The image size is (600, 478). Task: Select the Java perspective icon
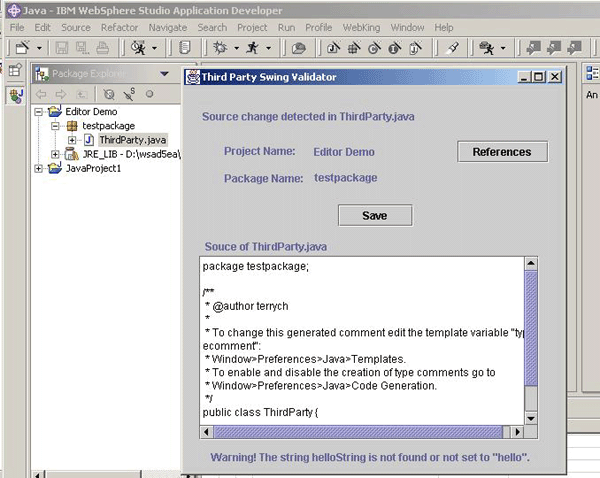(16, 96)
